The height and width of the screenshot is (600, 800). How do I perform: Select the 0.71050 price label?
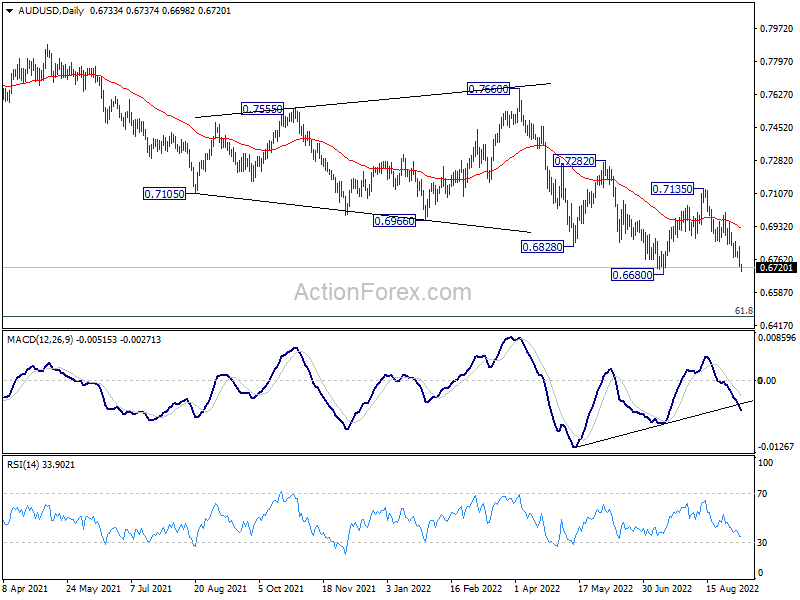164,194
